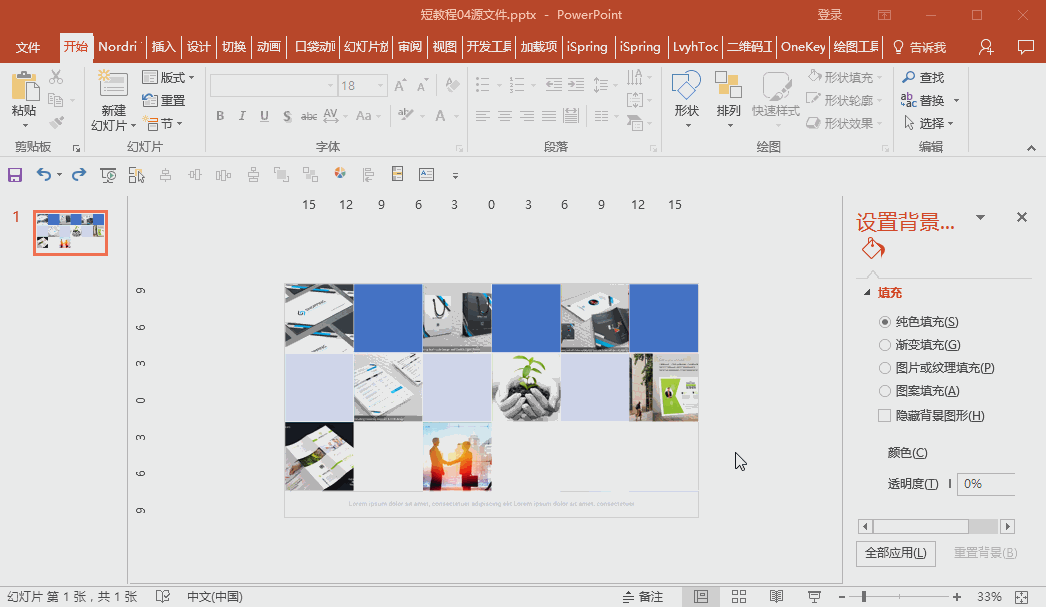1046x607 pixels.
Task: Click the Fill paint bucket icon in background pane
Action: [x=873, y=249]
